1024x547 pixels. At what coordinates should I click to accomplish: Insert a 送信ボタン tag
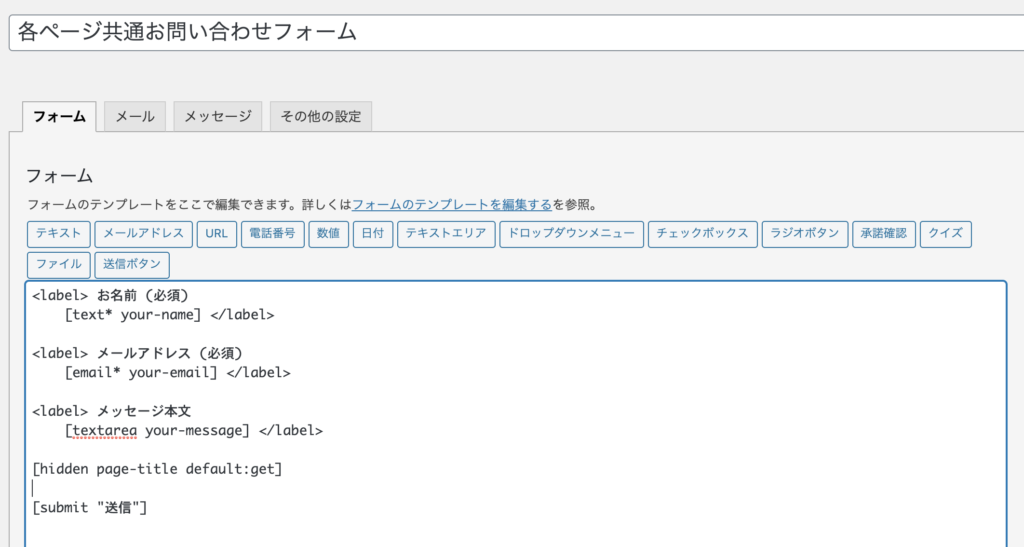pos(132,265)
